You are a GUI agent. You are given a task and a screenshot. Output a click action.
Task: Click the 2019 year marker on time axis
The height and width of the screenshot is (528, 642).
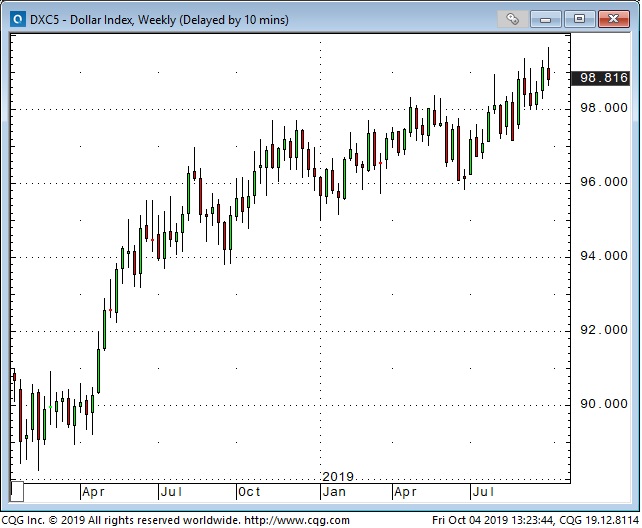pyautogui.click(x=338, y=476)
